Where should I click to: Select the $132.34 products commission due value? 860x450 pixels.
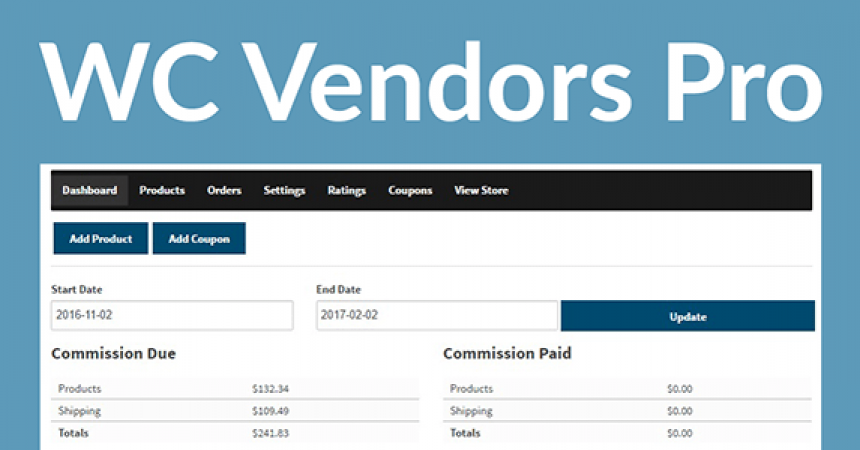(x=270, y=389)
